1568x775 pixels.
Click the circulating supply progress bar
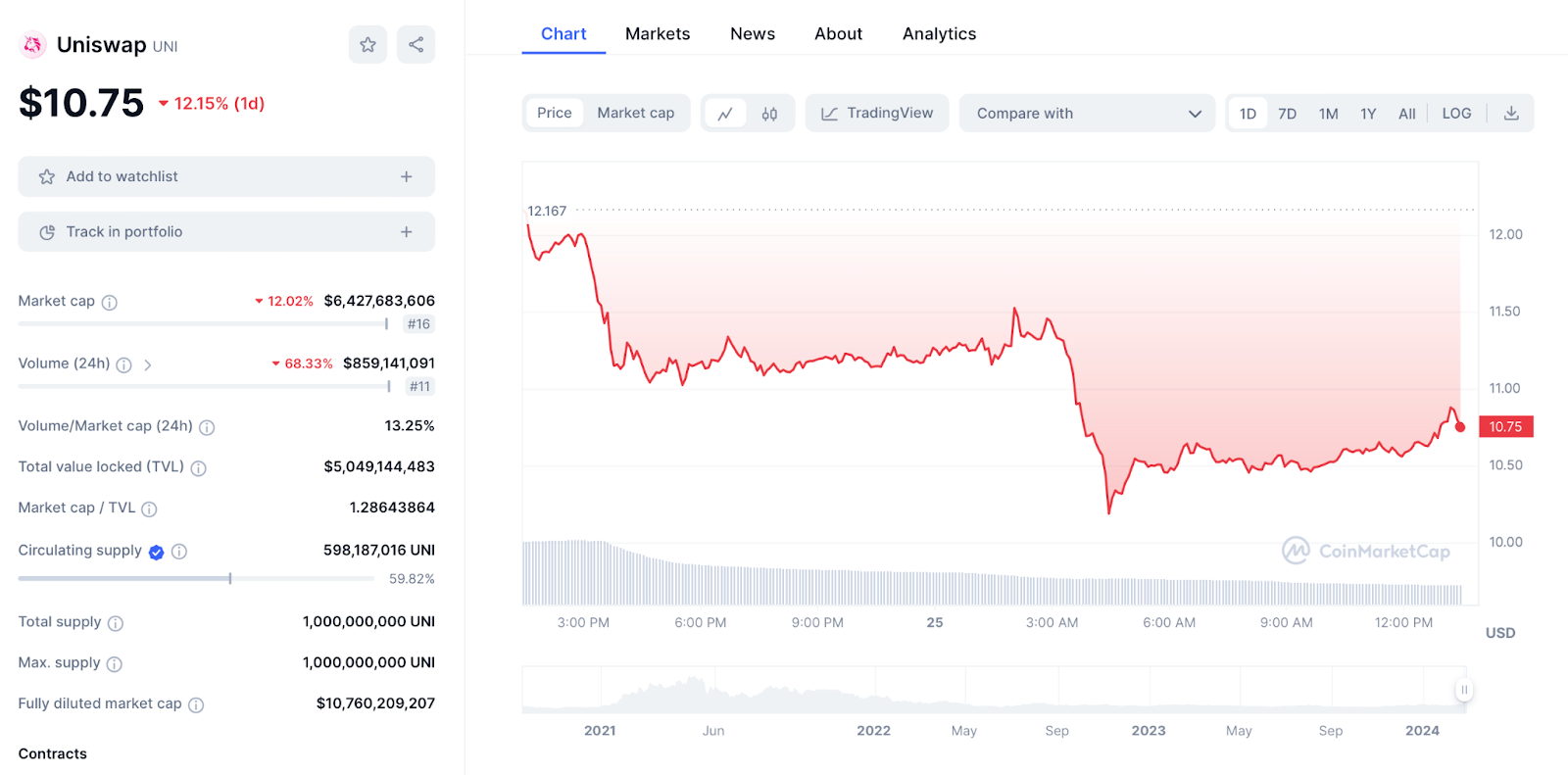pos(196,578)
